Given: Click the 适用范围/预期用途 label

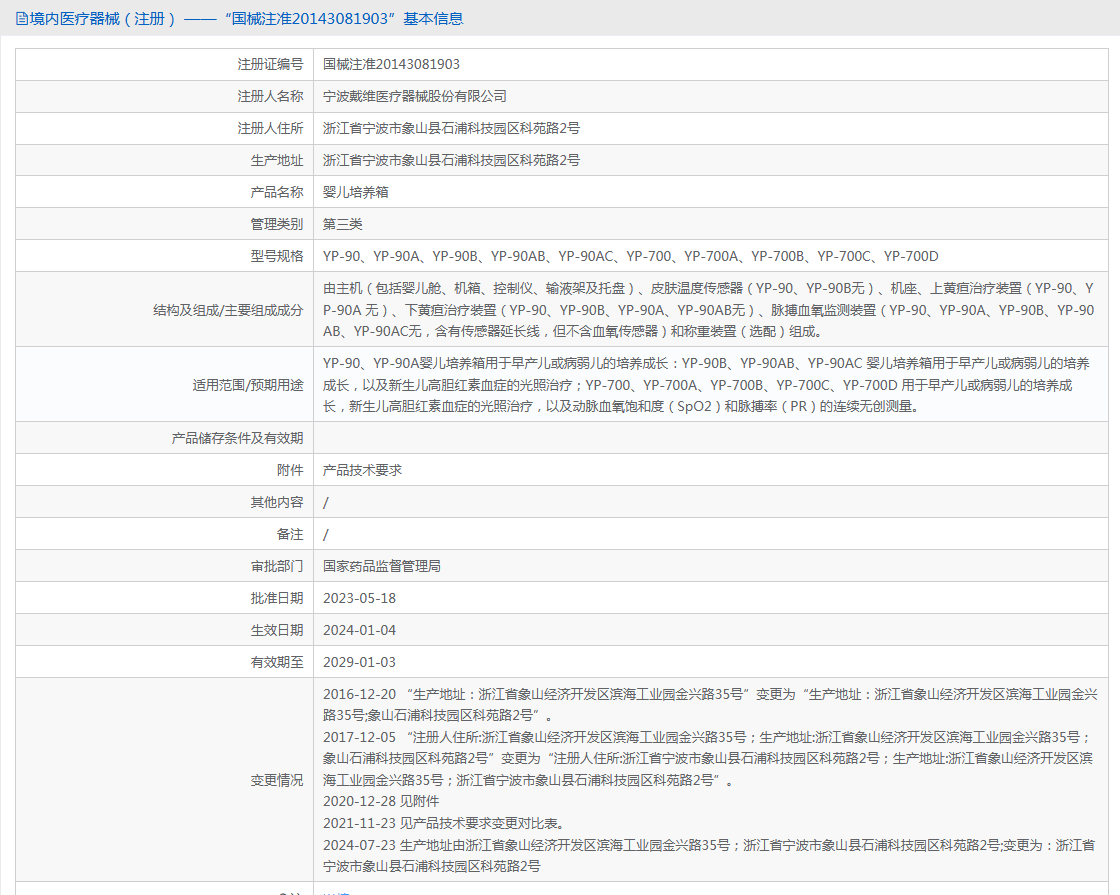Looking at the screenshot, I should (x=248, y=385).
